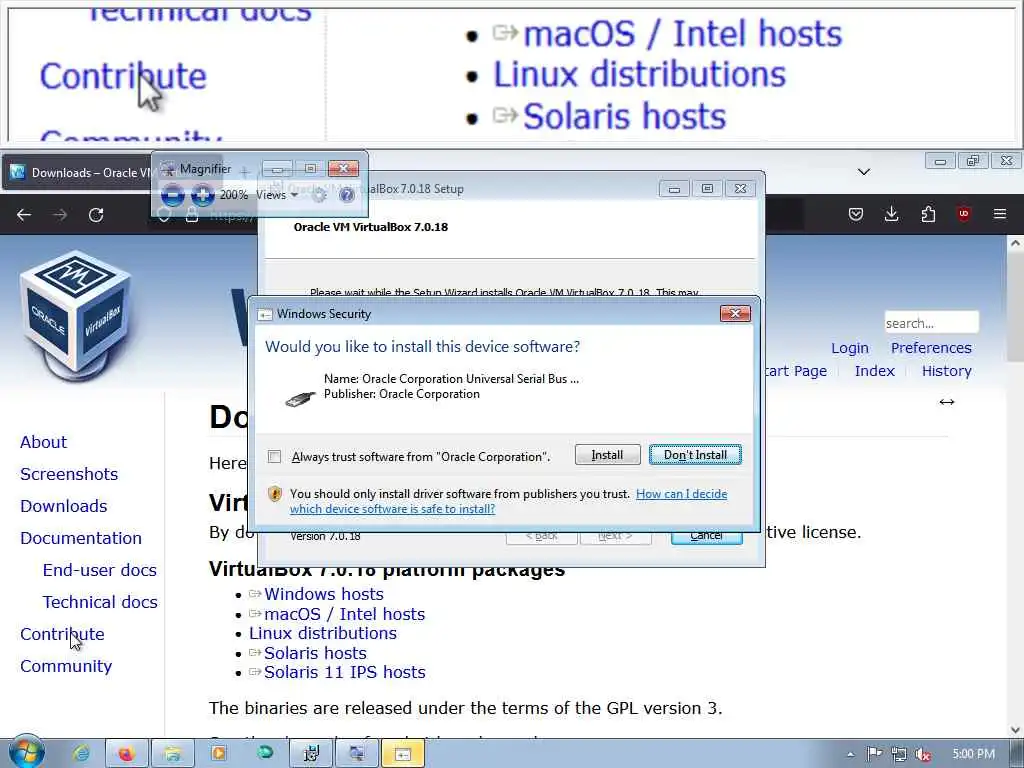
Task: Open Action Center flag tray icon
Action: click(x=874, y=754)
